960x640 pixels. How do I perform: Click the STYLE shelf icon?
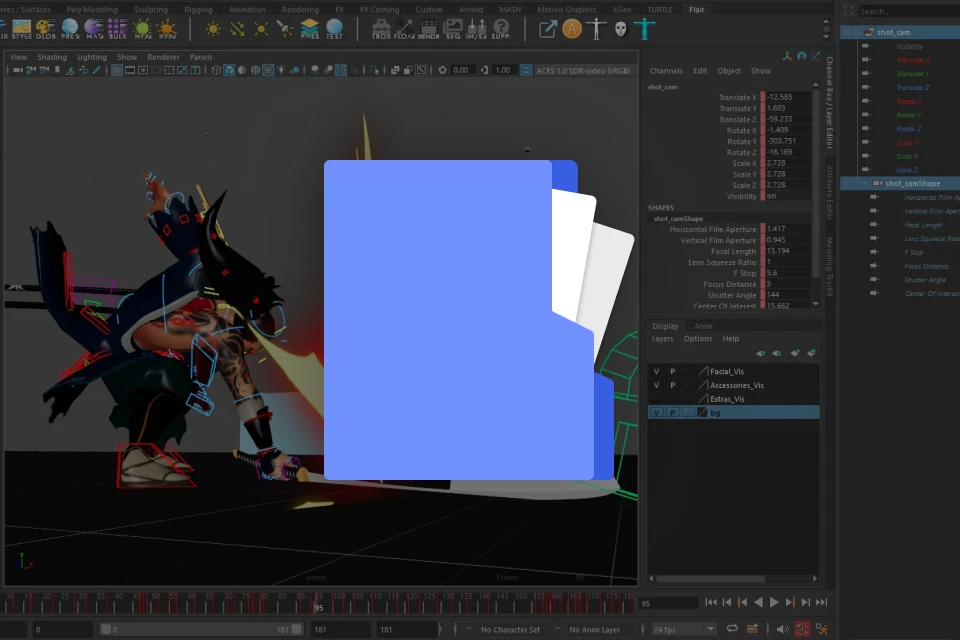21,29
